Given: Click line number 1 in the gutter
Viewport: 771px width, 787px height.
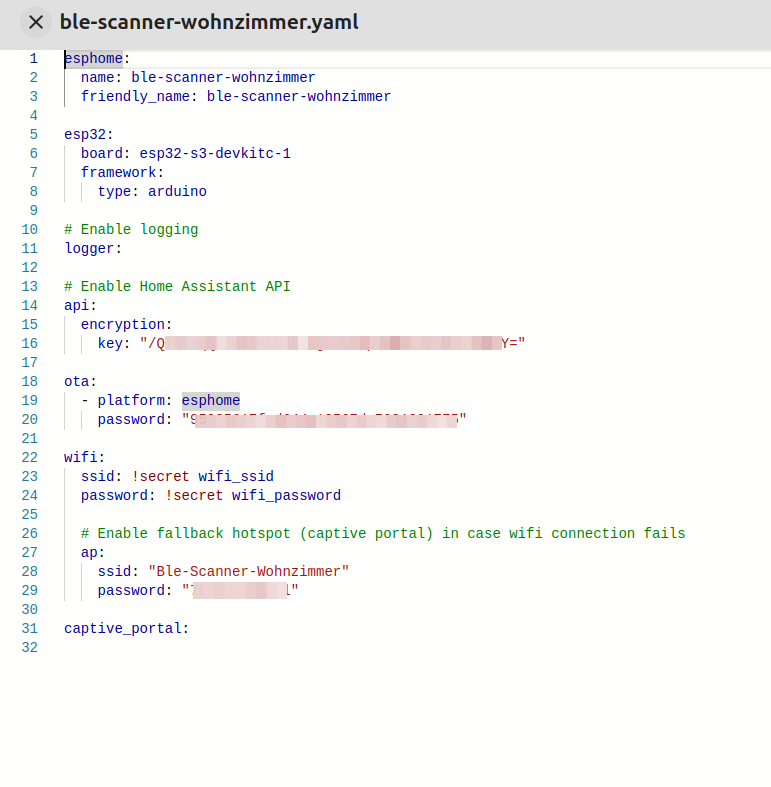Looking at the screenshot, I should point(33,58).
